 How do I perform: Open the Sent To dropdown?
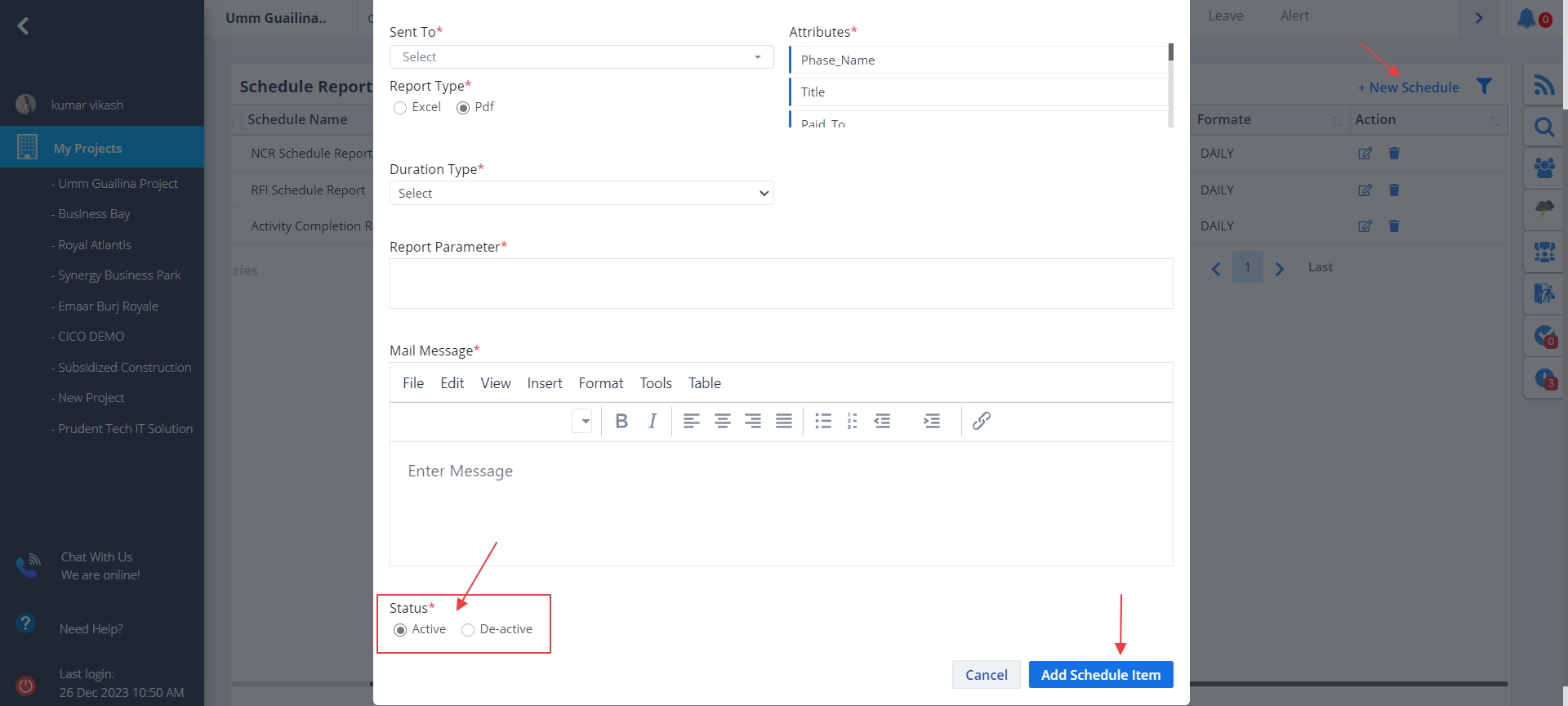pyautogui.click(x=581, y=57)
